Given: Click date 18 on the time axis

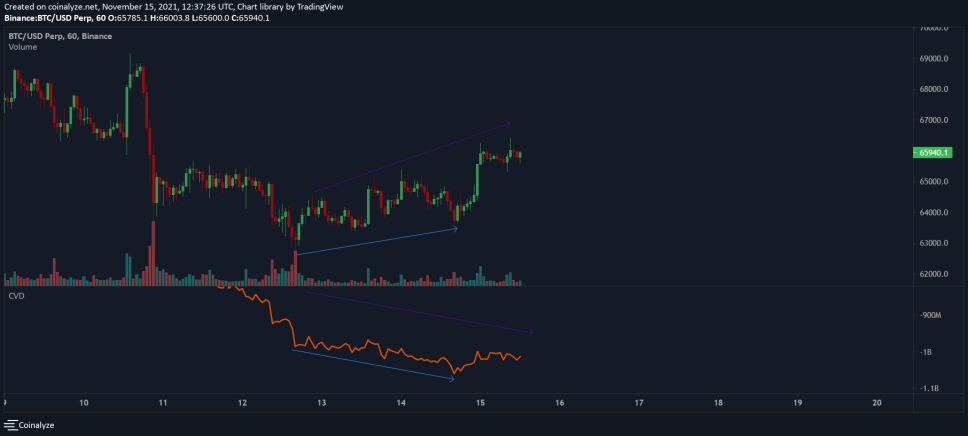Looking at the screenshot, I should pyautogui.click(x=718, y=402).
